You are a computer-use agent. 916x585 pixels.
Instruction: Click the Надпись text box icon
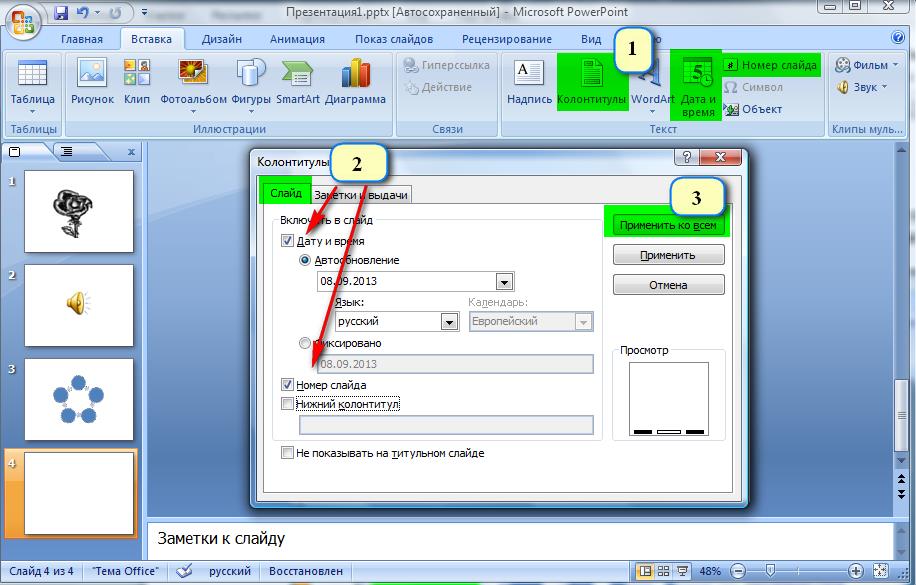(529, 73)
